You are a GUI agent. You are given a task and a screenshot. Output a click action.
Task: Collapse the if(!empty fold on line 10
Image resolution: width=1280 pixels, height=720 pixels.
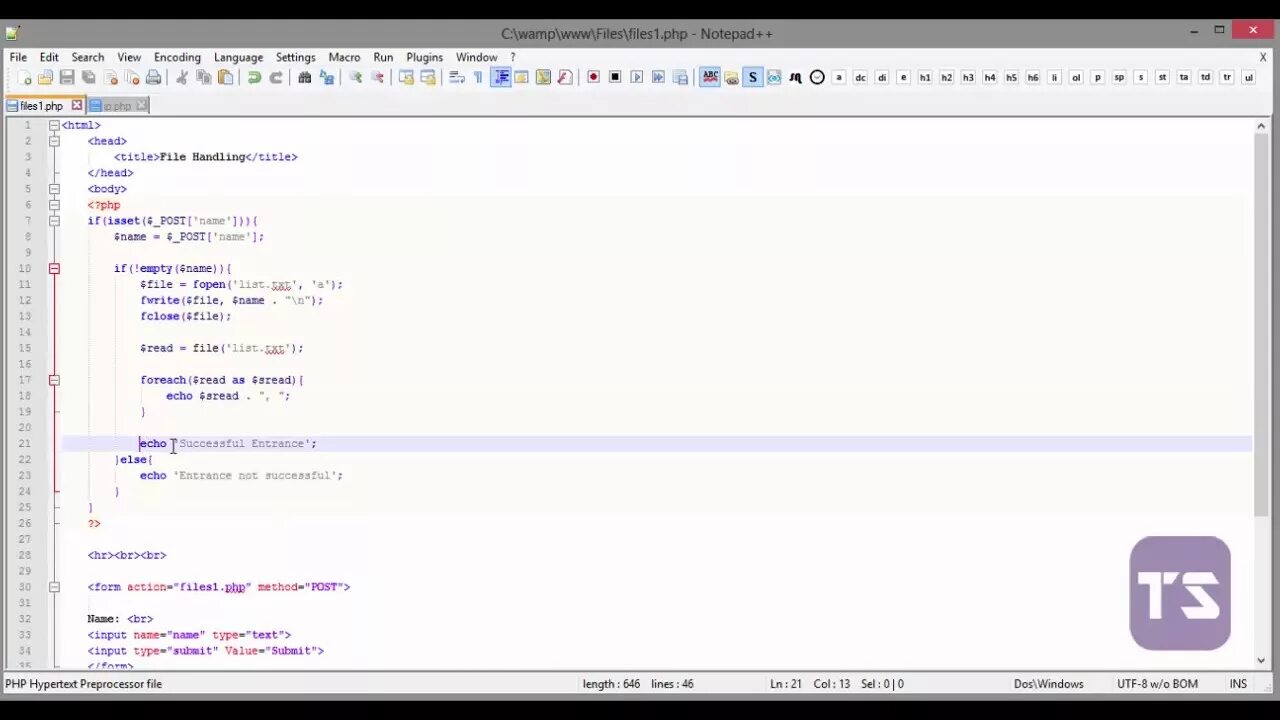tap(54, 268)
